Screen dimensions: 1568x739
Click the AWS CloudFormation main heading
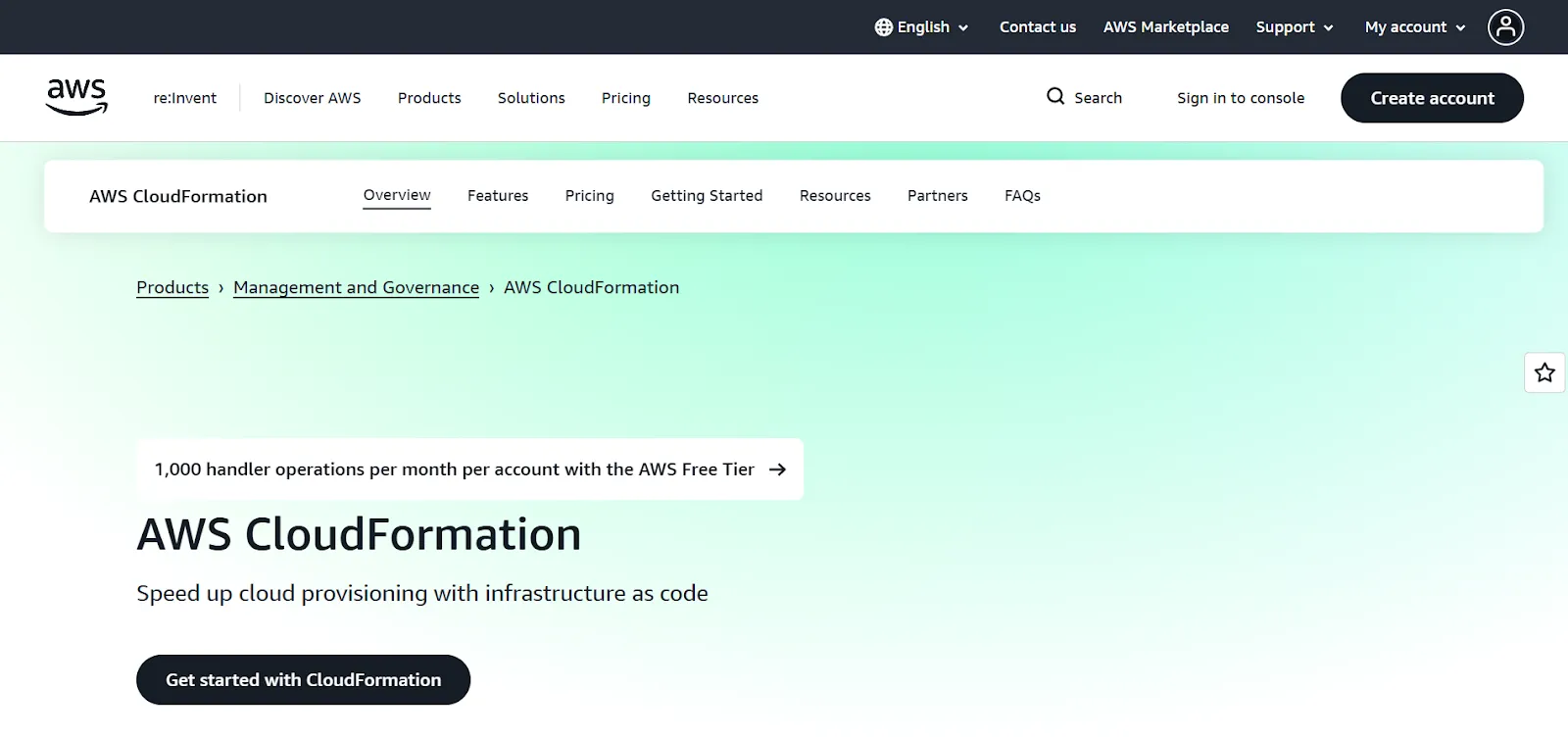(x=359, y=535)
